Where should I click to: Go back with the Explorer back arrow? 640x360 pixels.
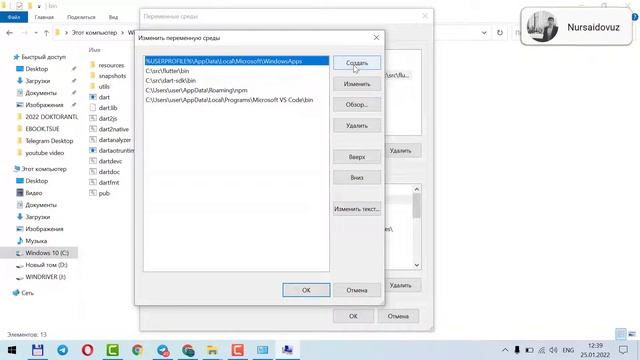[10, 33]
